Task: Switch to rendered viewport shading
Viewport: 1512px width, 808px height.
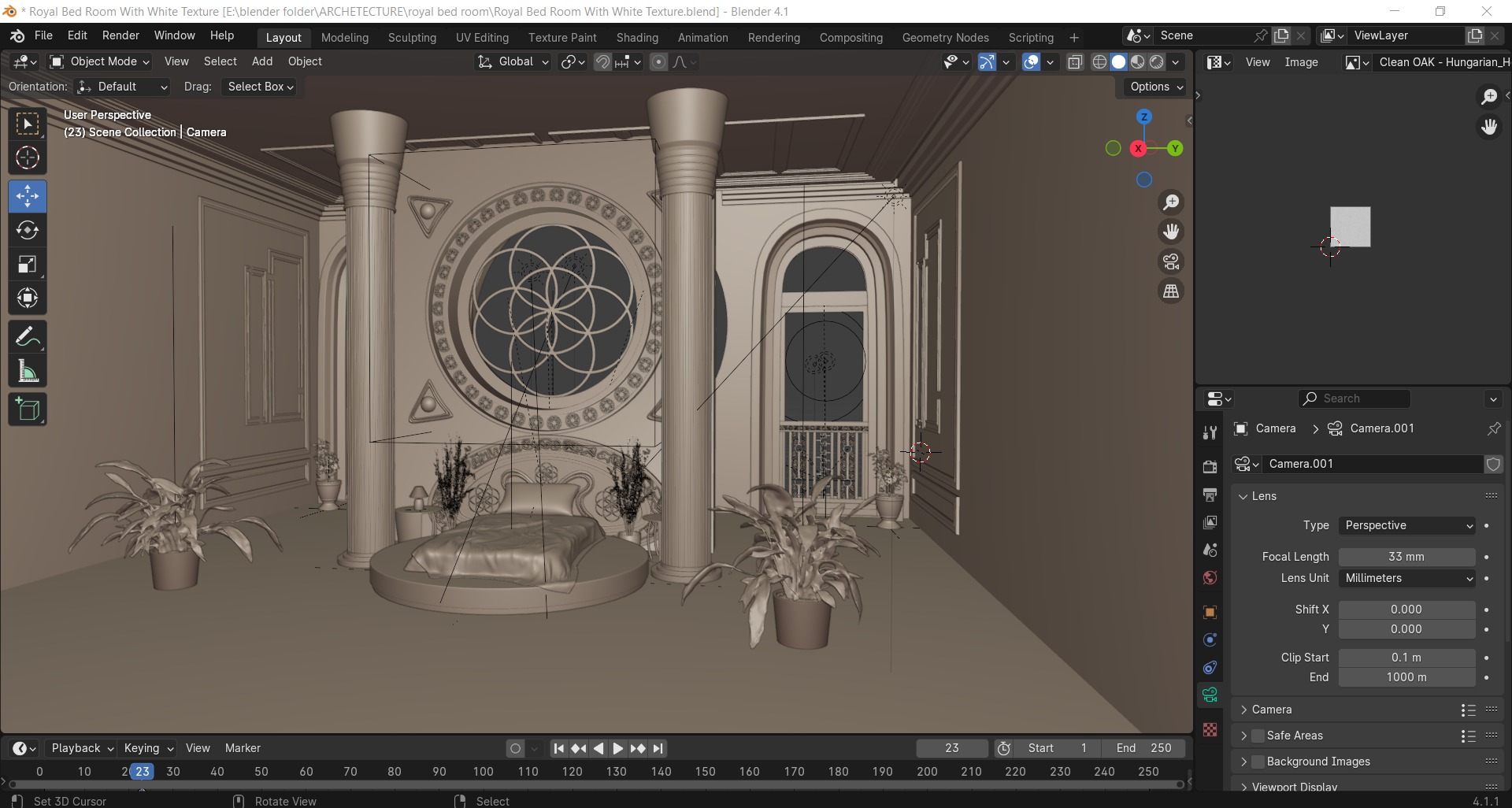Action: pos(1156,62)
